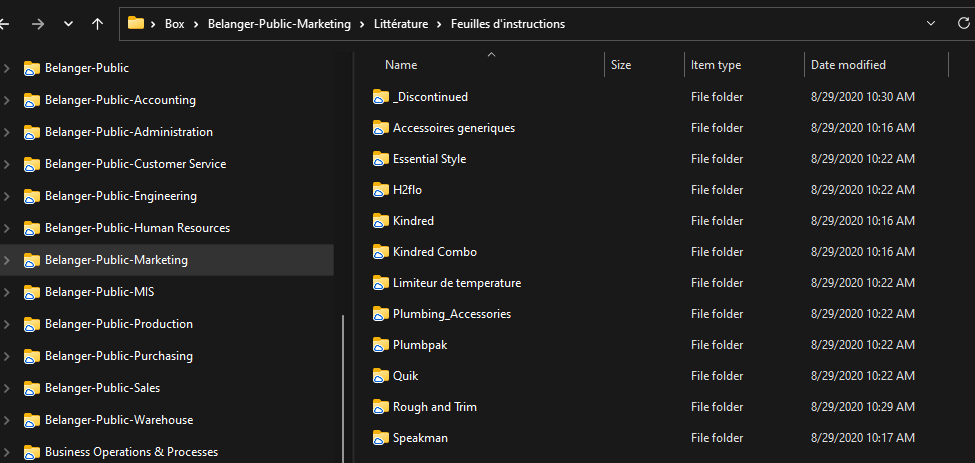This screenshot has width=975, height=463.
Task: Open address bar history dropdown
Action: (931, 24)
